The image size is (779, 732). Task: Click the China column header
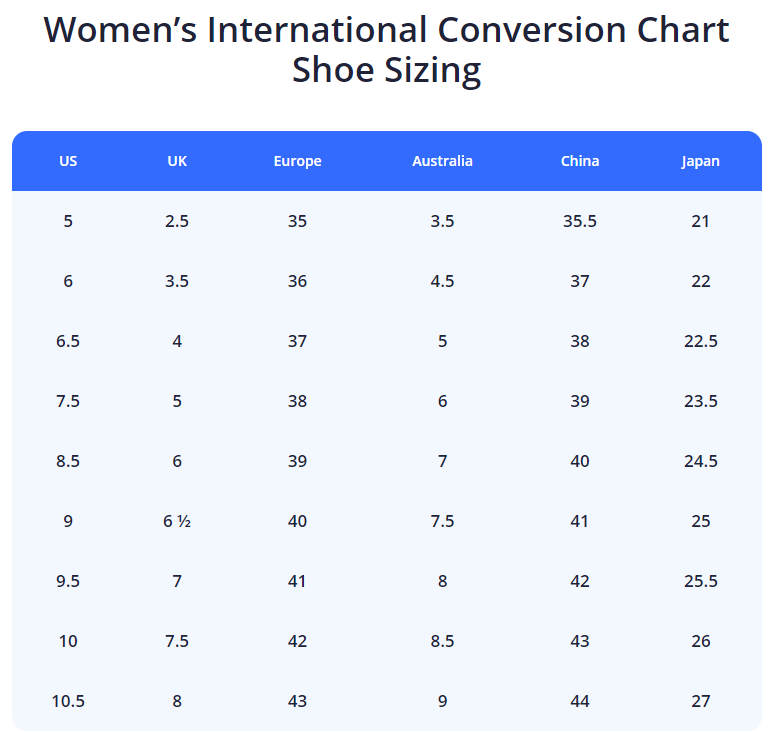[580, 161]
